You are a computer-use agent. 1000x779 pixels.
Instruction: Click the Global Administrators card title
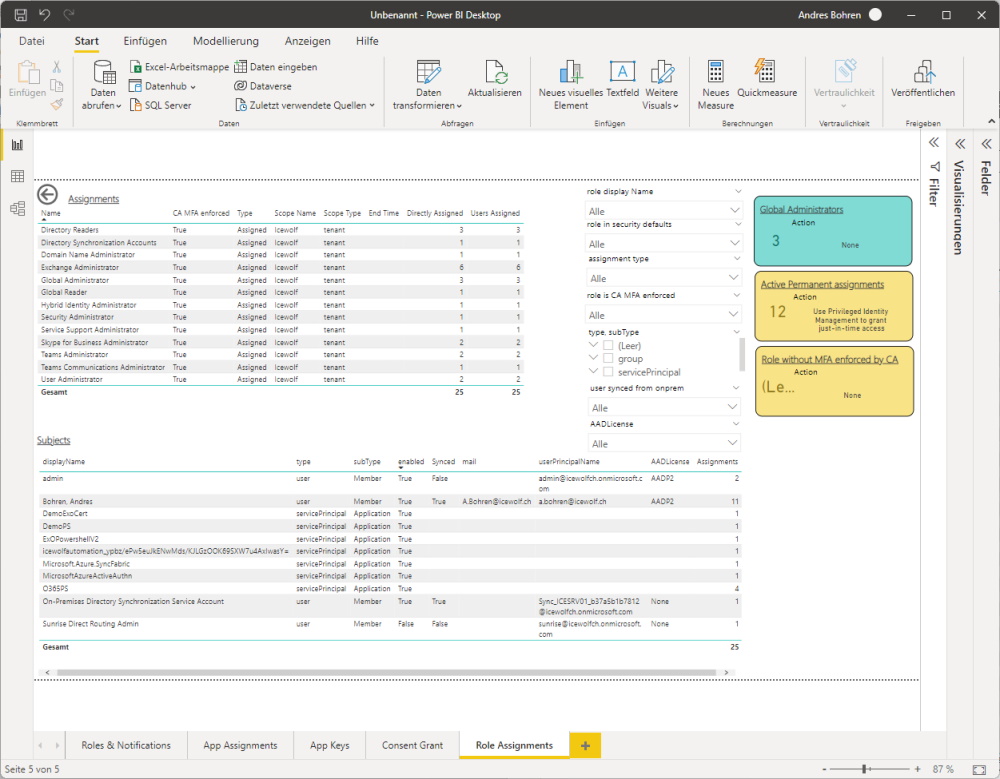801,209
